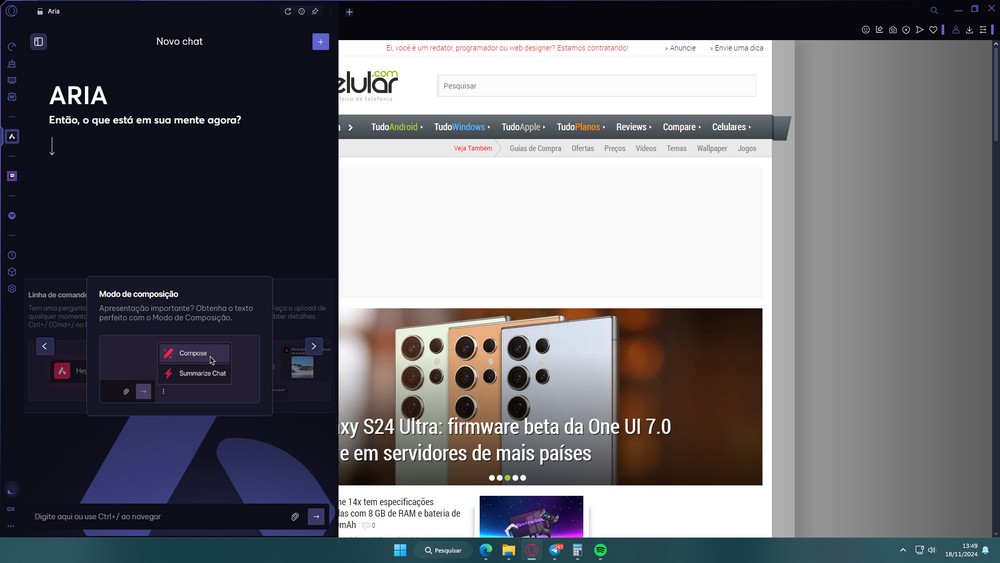
Task: Open sidebar settings gear icon
Action: pyautogui.click(x=12, y=289)
